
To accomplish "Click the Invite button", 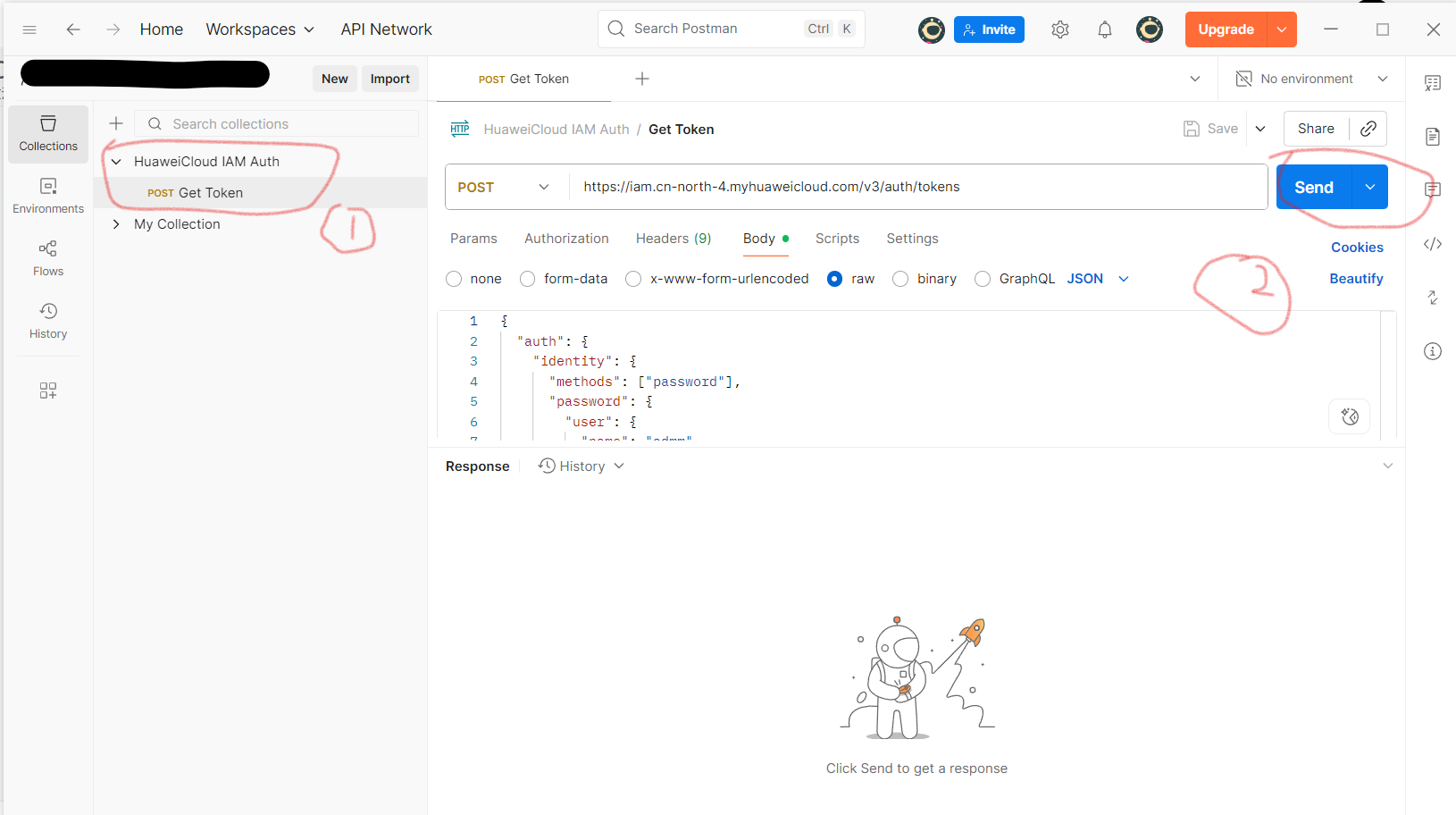I will point(989,29).
